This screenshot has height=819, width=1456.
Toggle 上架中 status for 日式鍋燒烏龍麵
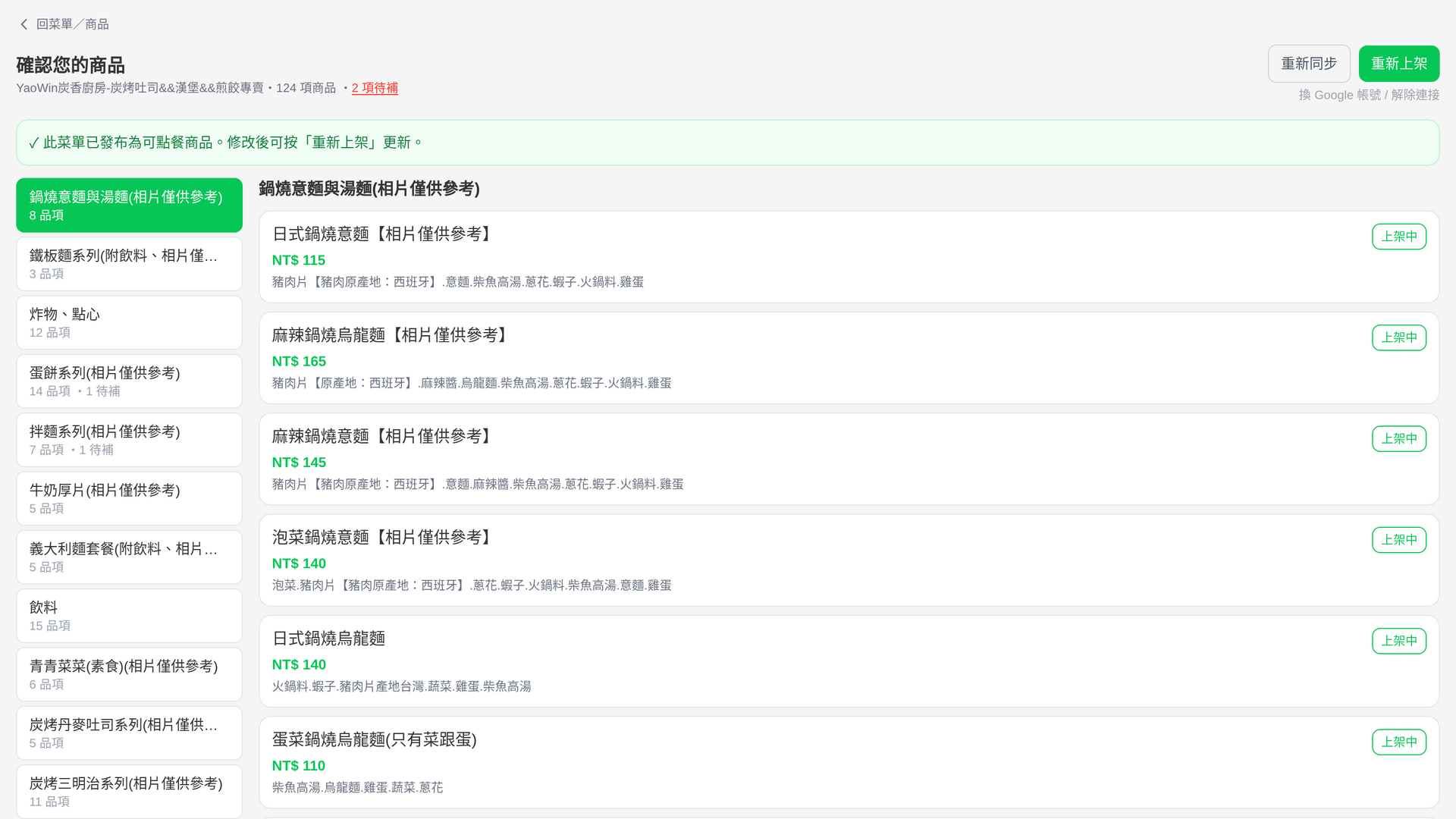(x=1399, y=641)
